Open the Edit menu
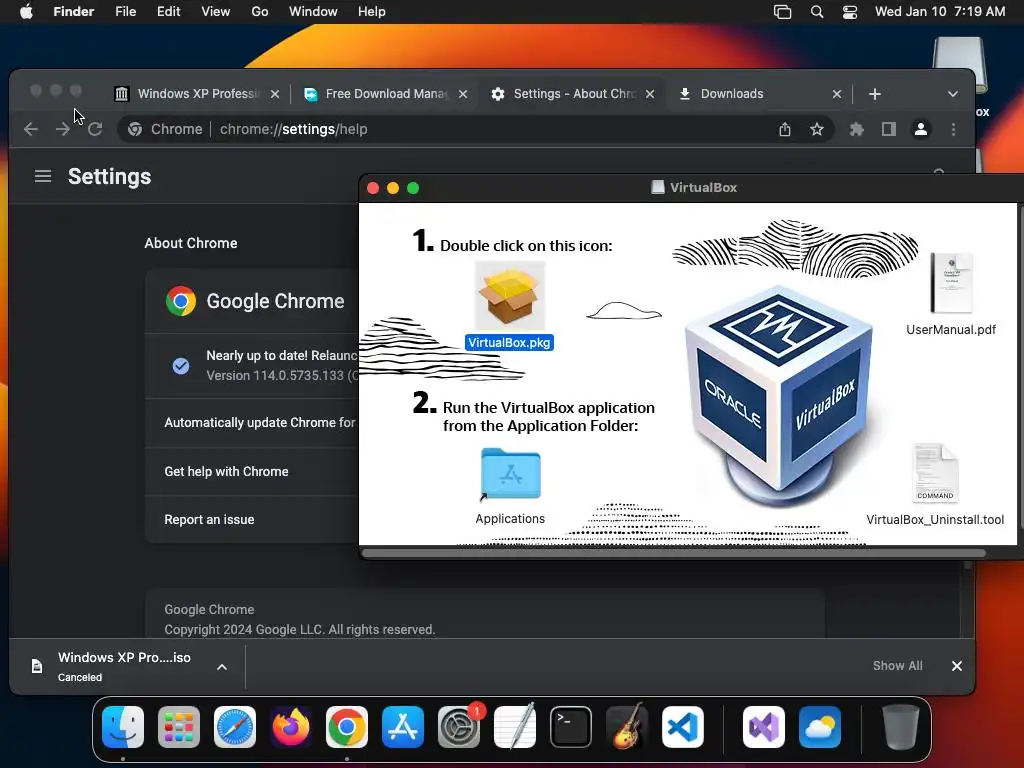The image size is (1024, 768). (x=168, y=12)
